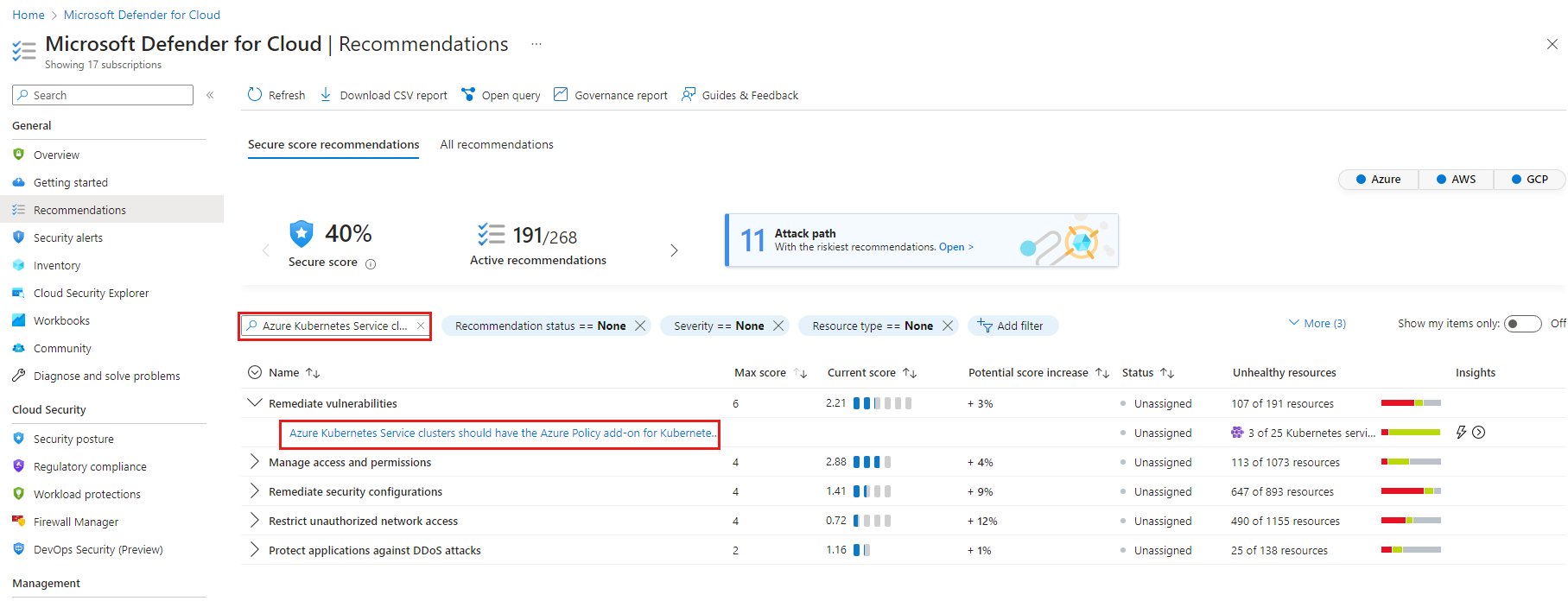
Task: Click the circled arrow insight icon
Action: [x=1478, y=433]
